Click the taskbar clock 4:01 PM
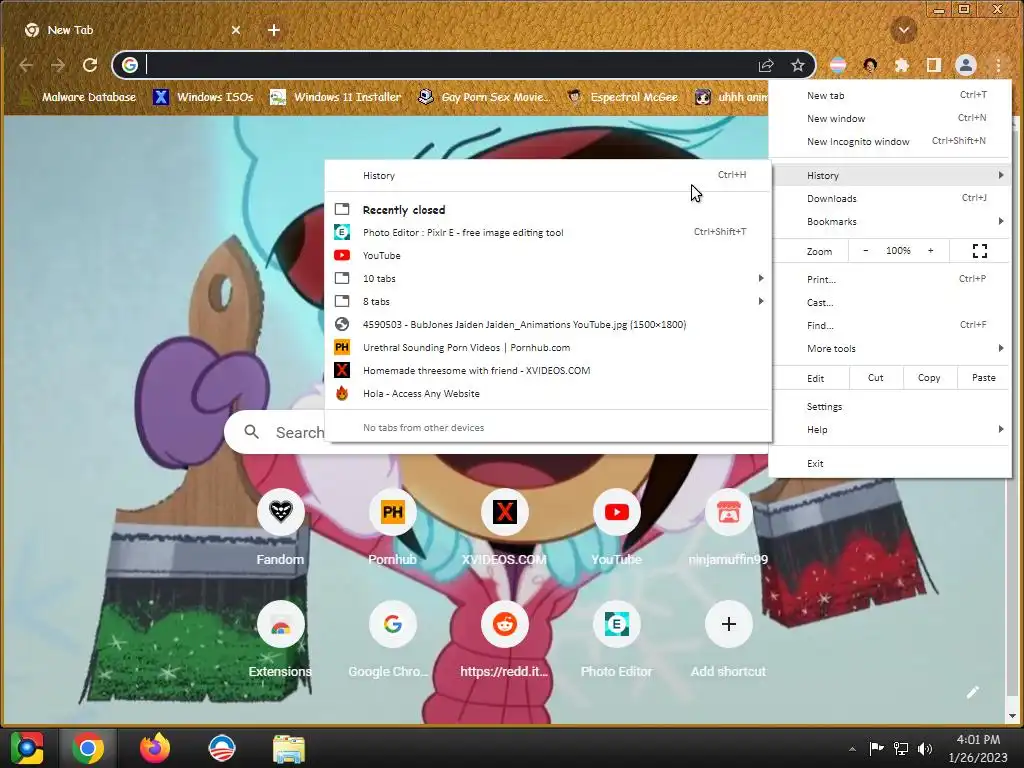Image resolution: width=1024 pixels, height=768 pixels. (x=978, y=748)
